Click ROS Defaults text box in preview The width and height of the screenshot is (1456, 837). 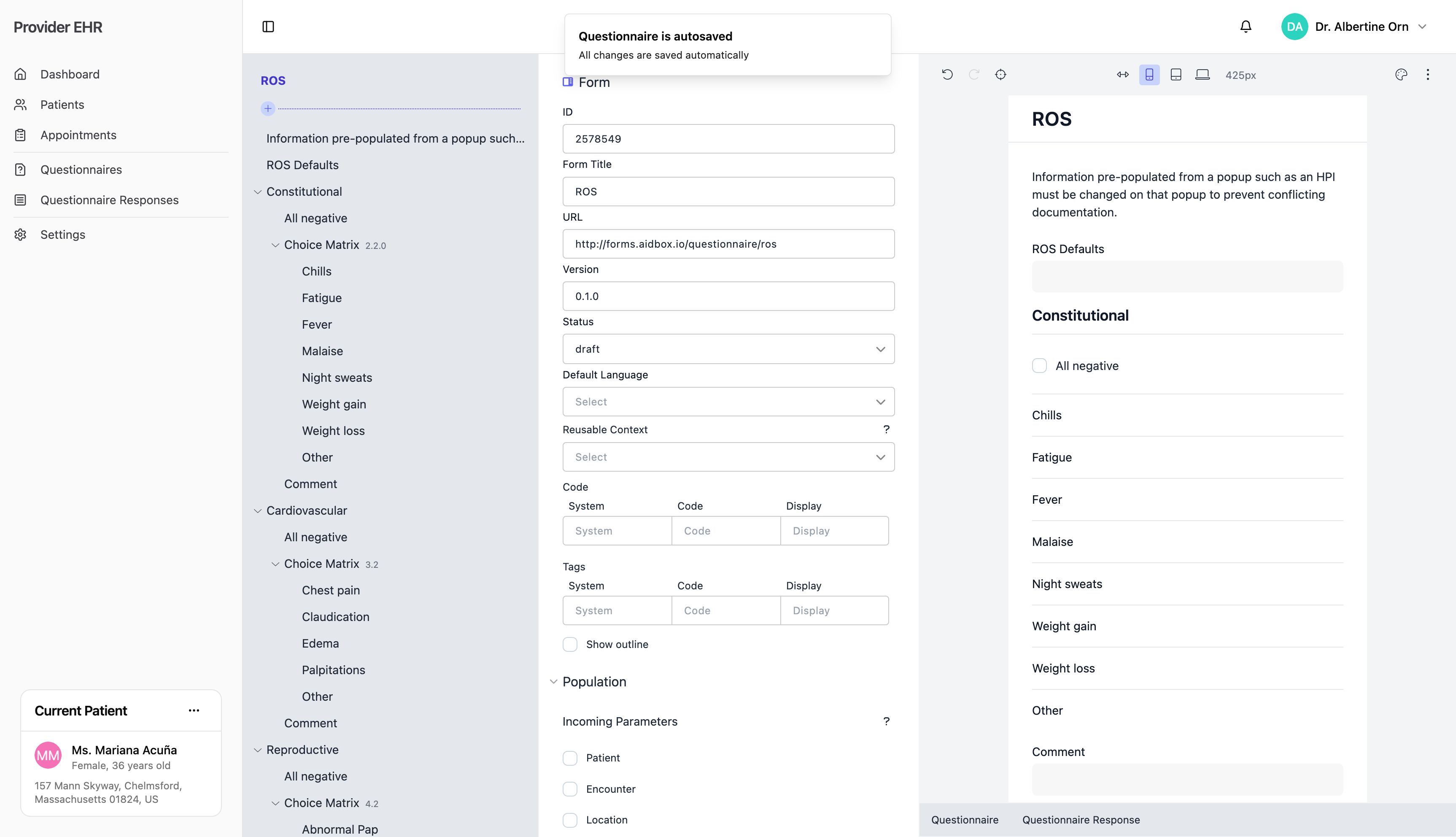tap(1187, 276)
